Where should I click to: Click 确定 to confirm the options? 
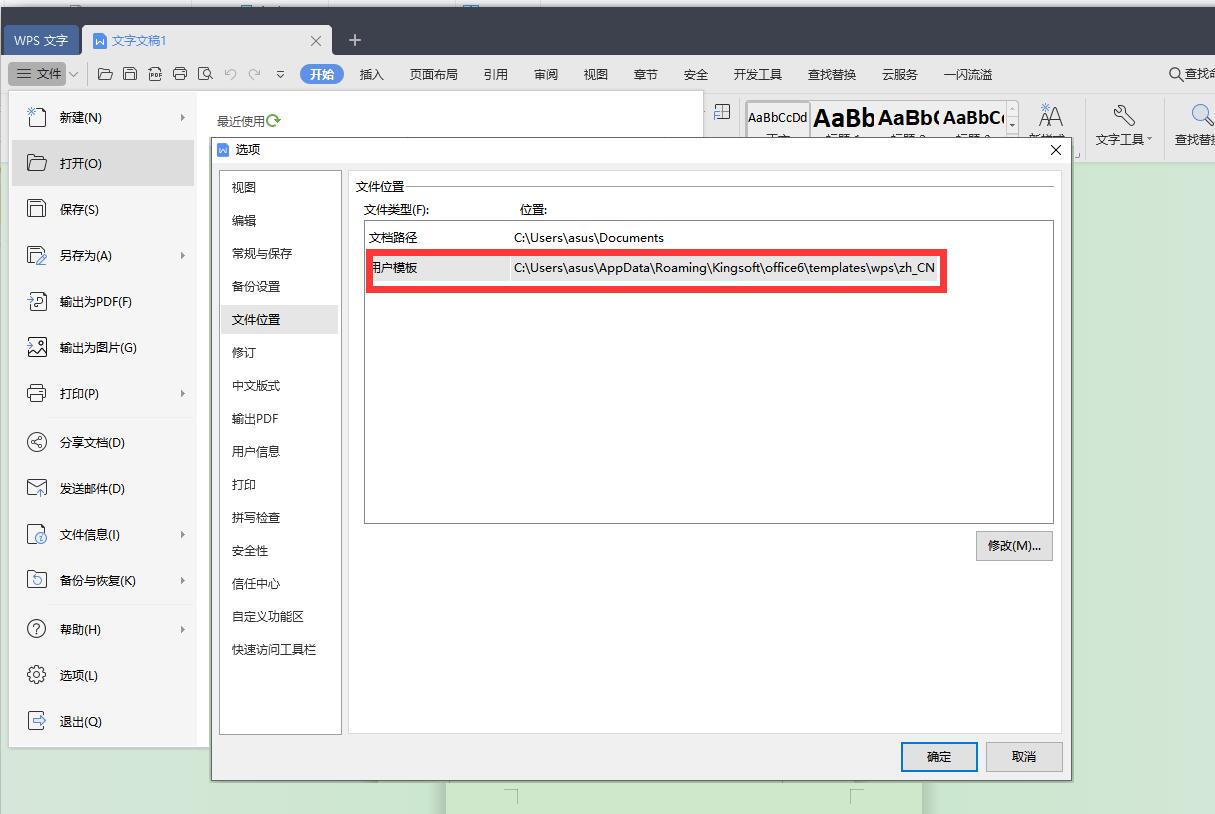pyautogui.click(x=938, y=757)
